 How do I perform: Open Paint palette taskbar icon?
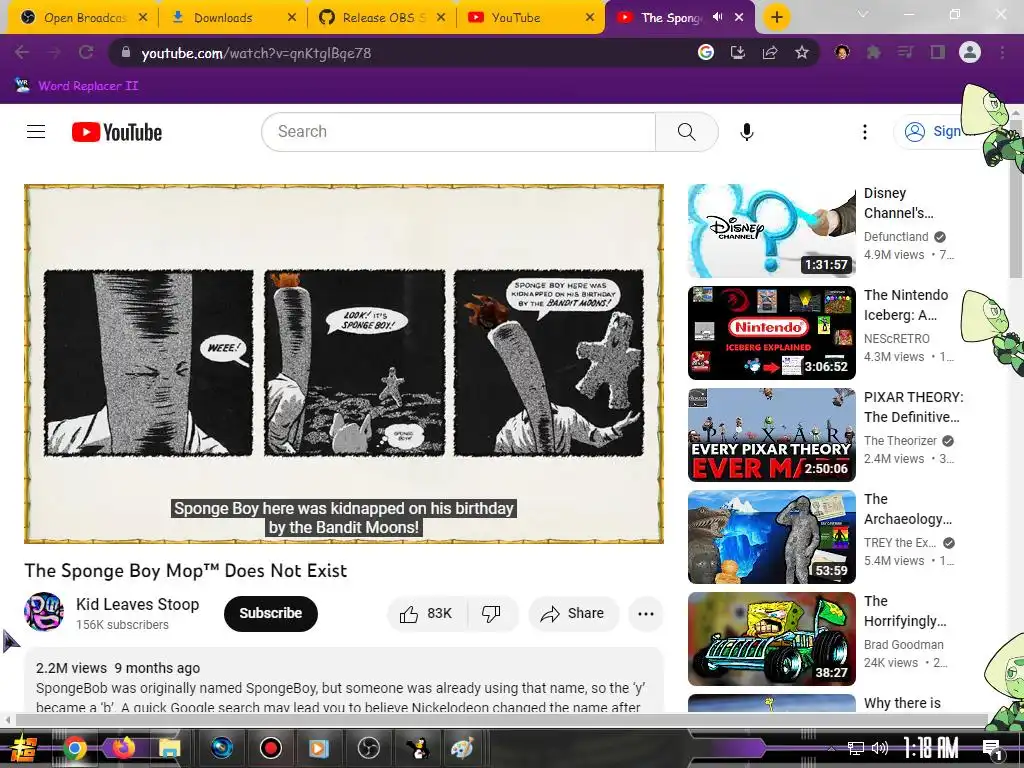(462, 748)
